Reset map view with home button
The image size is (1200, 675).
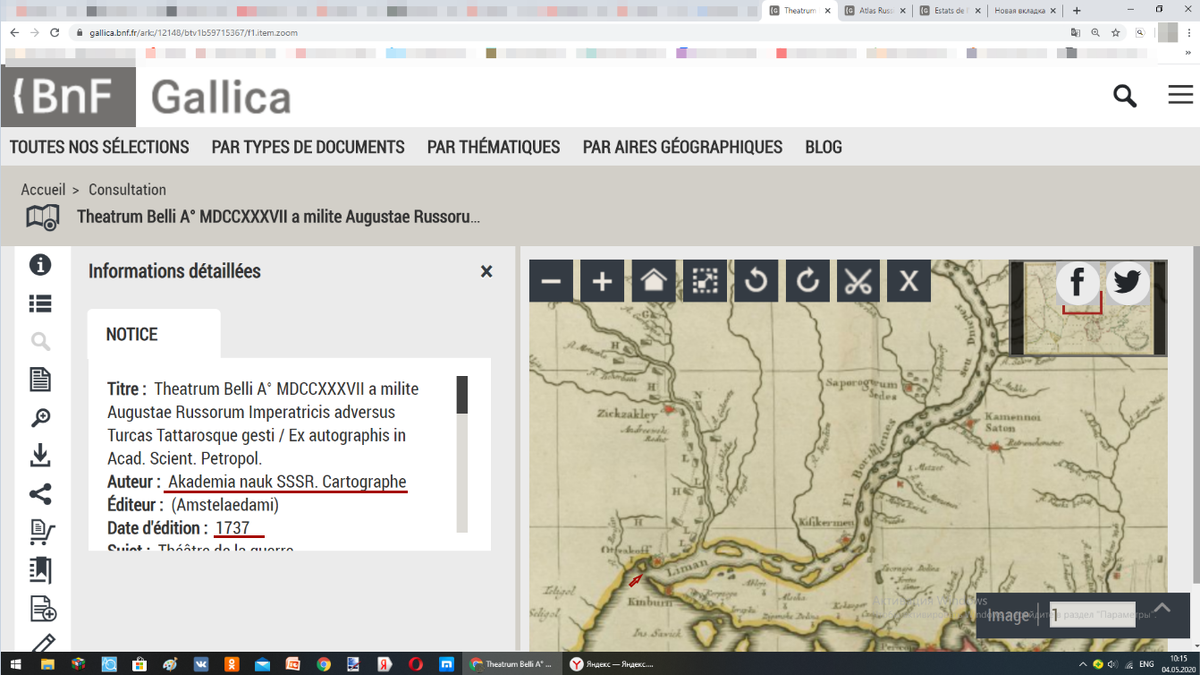click(x=653, y=281)
